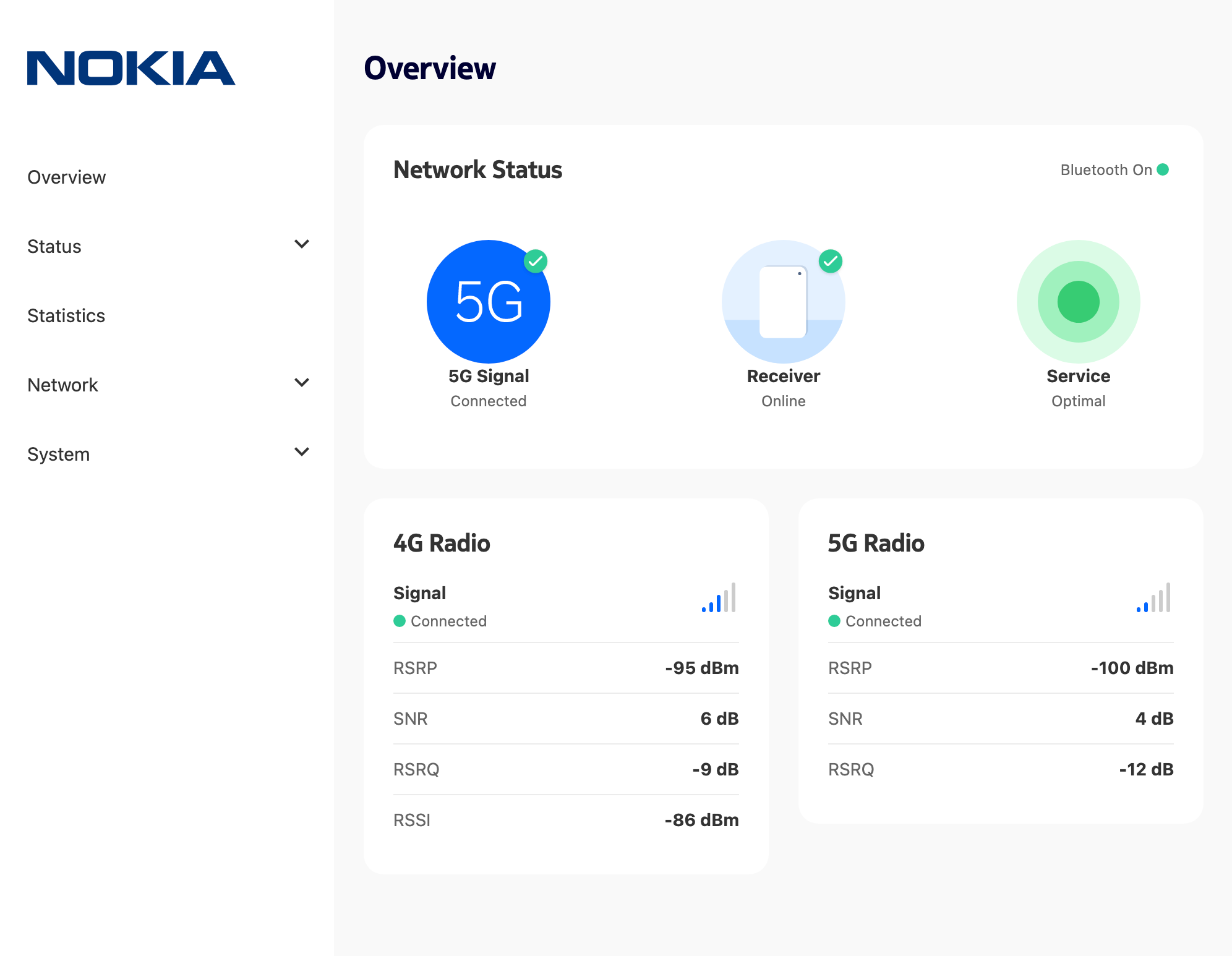Expand the System chevron
1232x956 pixels.
click(x=302, y=452)
